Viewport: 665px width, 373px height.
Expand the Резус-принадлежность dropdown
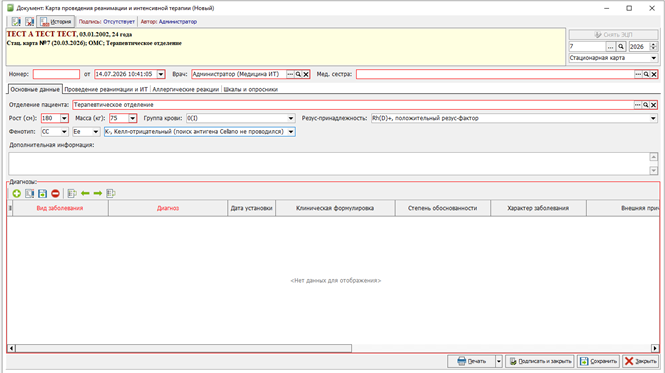[x=654, y=118]
